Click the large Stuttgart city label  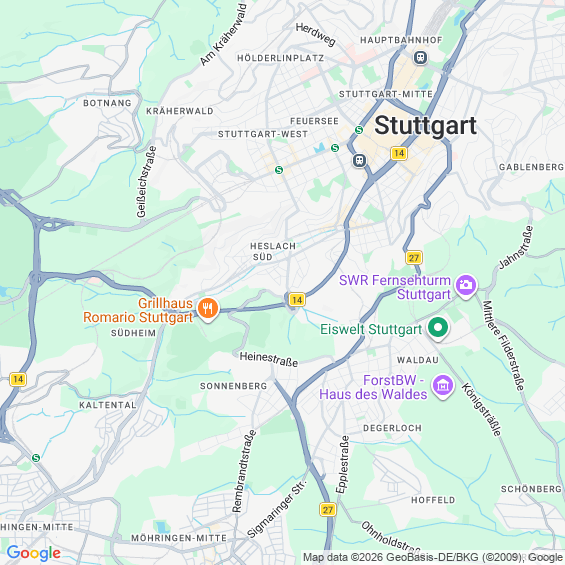tap(426, 126)
